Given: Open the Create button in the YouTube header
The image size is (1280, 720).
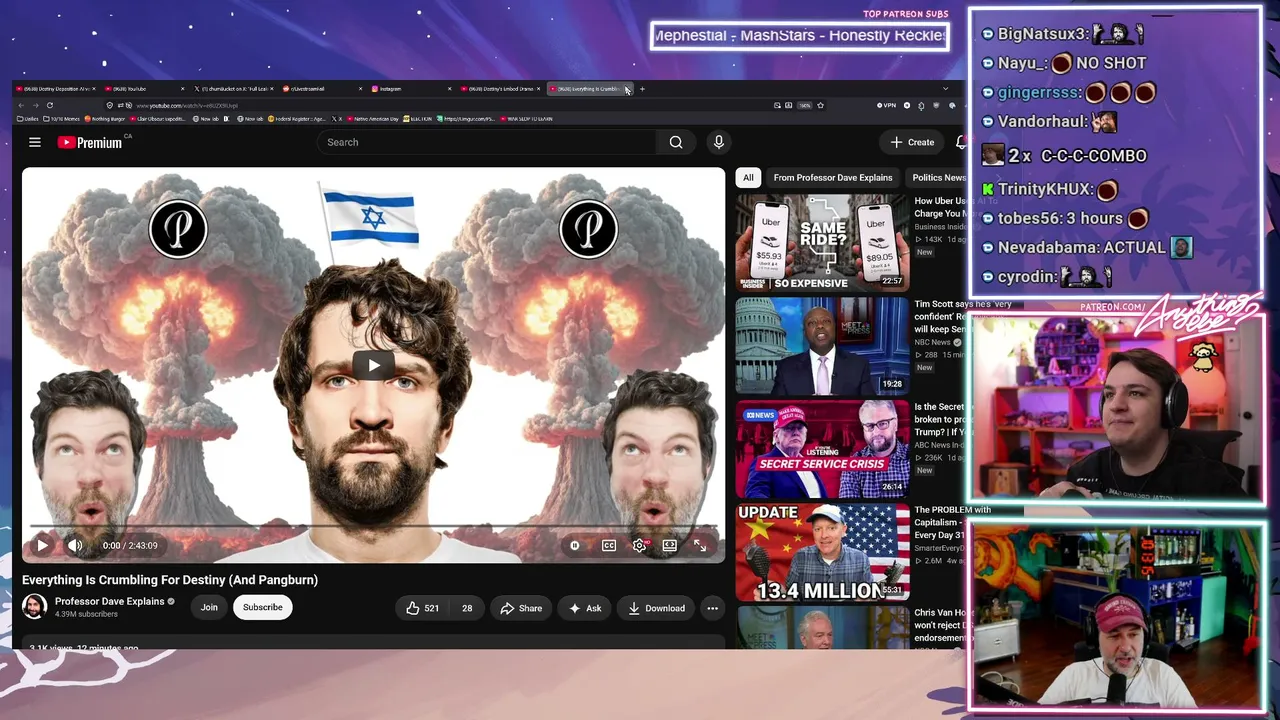Looking at the screenshot, I should (912, 142).
